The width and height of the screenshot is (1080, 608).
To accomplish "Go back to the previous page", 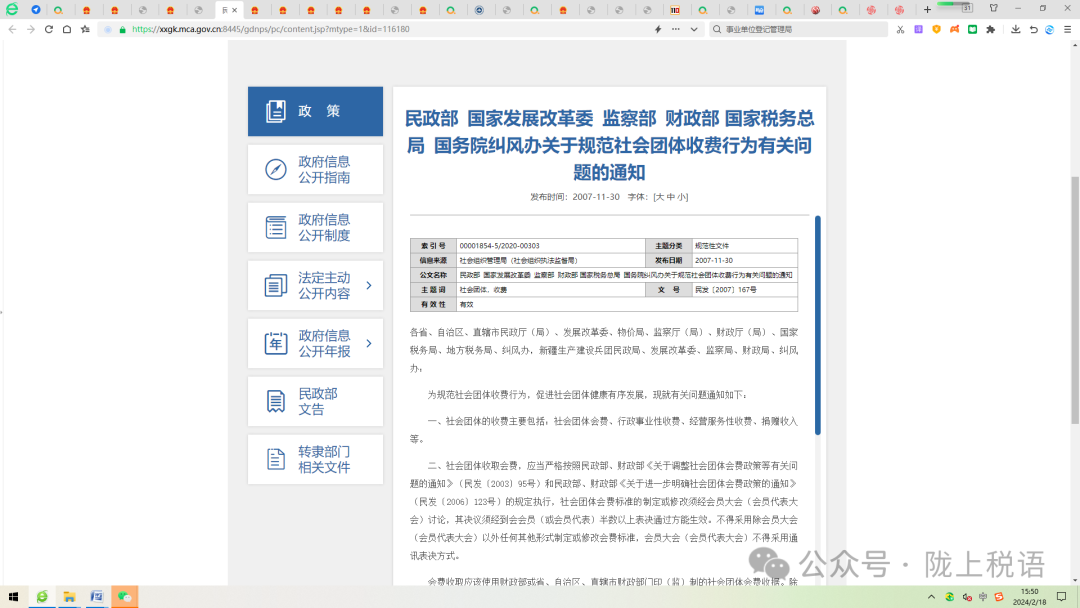I will (x=12, y=30).
